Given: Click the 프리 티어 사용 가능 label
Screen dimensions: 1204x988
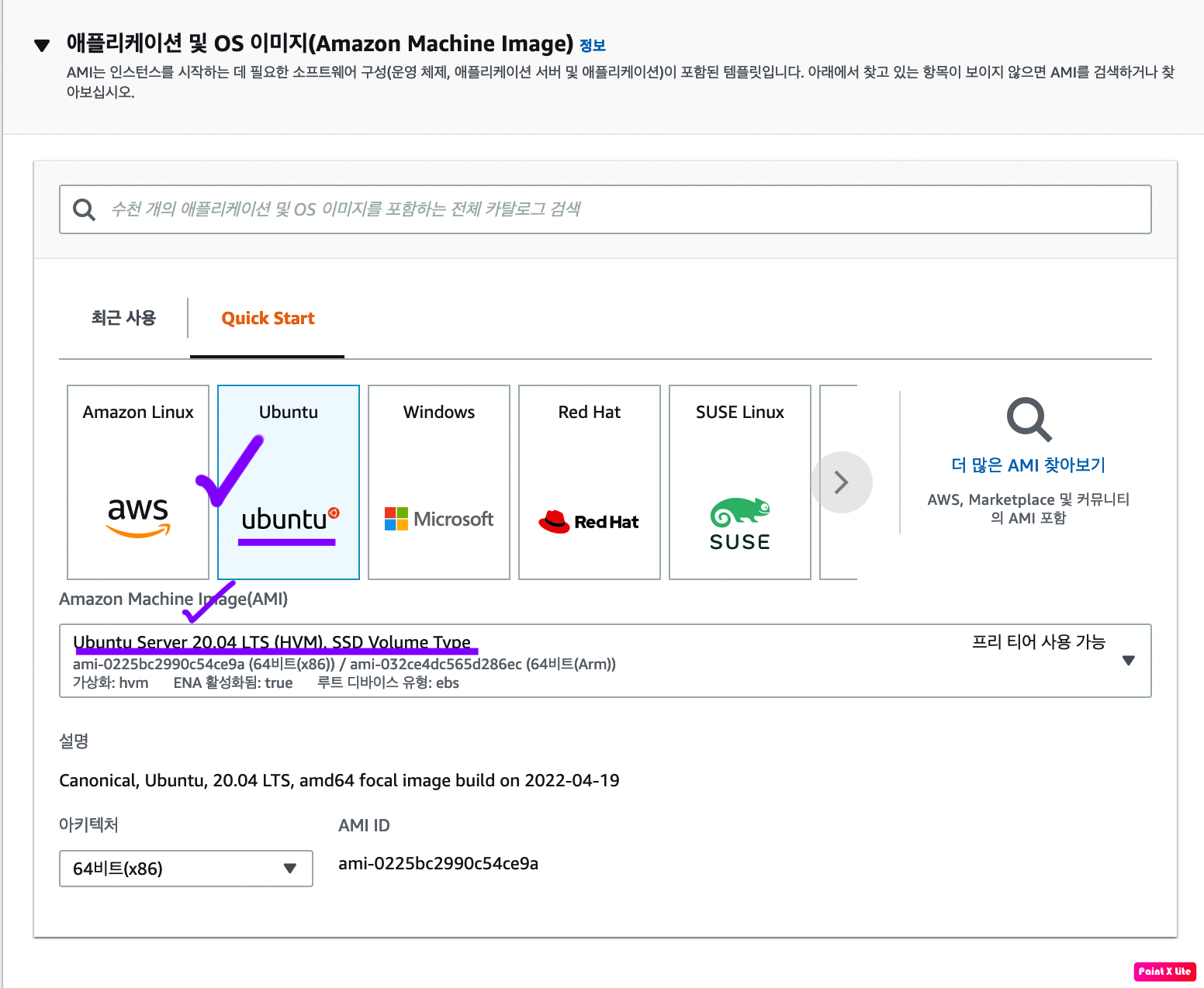Looking at the screenshot, I should [x=1039, y=642].
